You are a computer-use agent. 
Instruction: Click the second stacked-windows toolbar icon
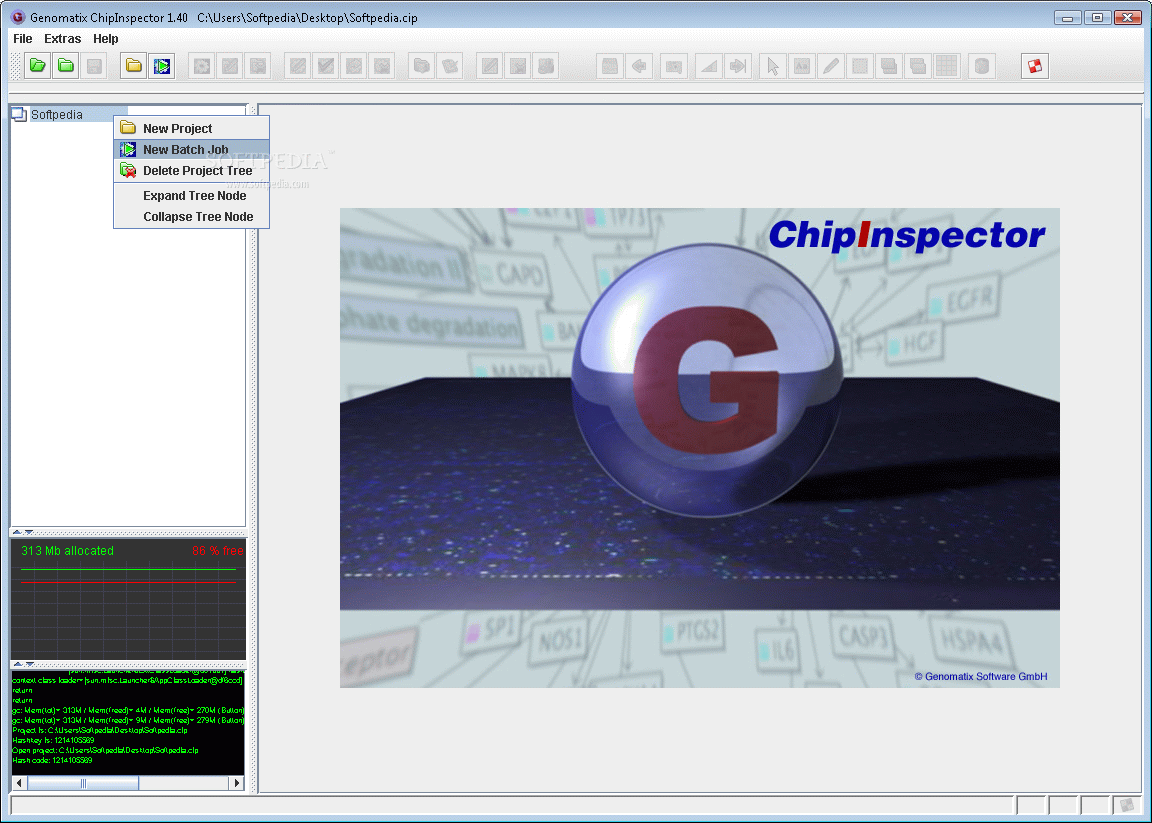tap(917, 66)
